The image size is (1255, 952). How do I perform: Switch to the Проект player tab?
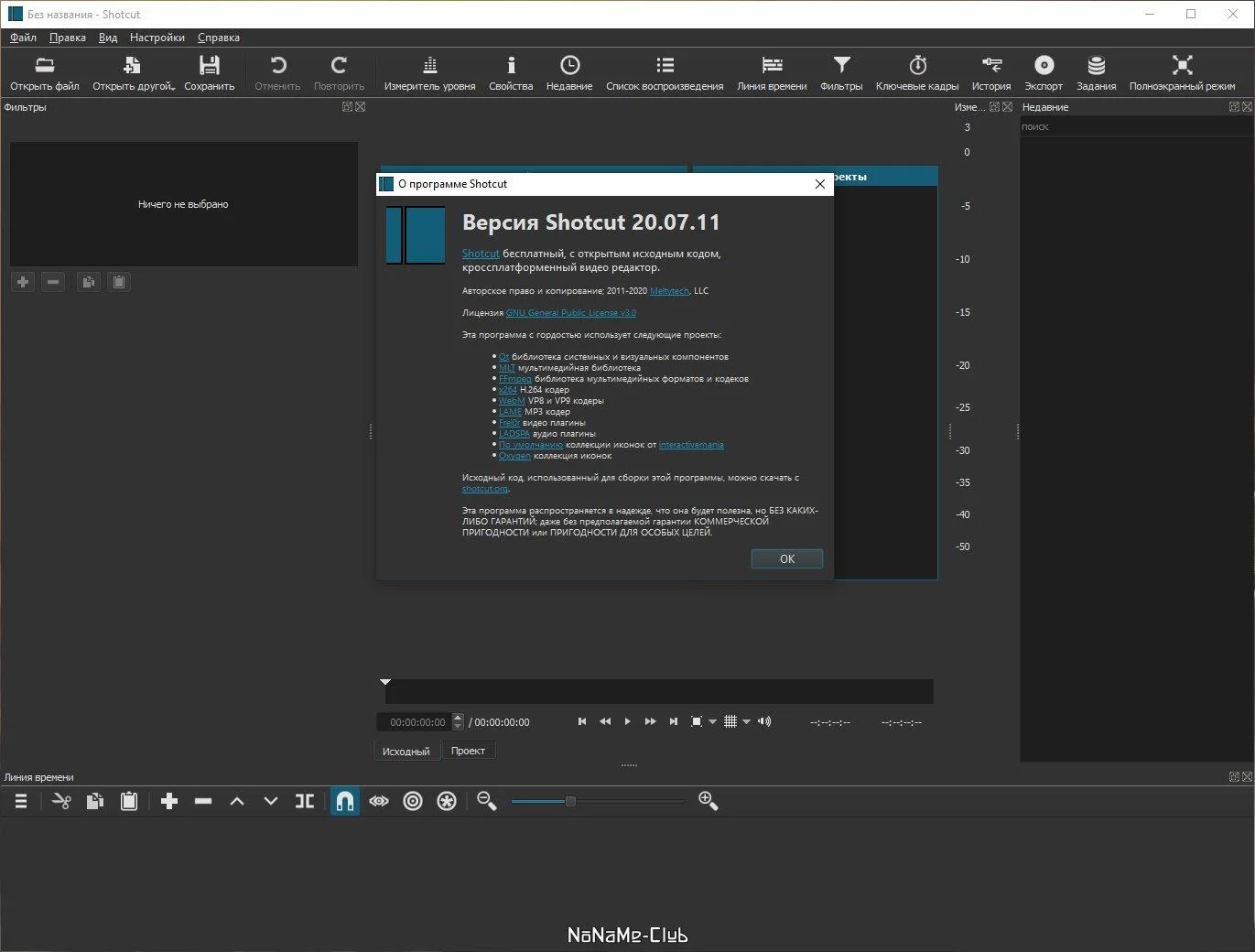[x=468, y=751]
